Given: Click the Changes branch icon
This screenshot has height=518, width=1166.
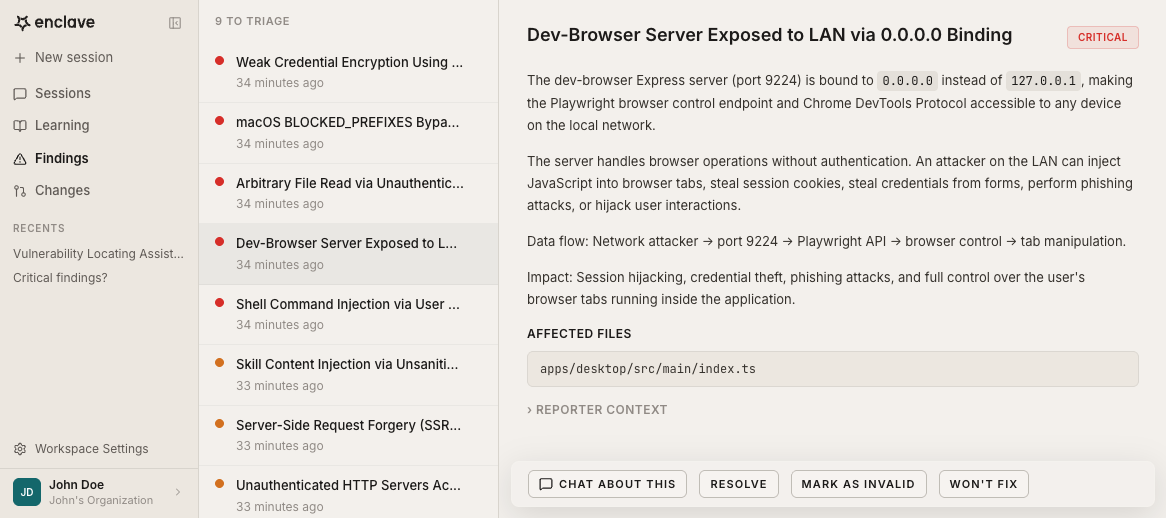Looking at the screenshot, I should (x=20, y=191).
